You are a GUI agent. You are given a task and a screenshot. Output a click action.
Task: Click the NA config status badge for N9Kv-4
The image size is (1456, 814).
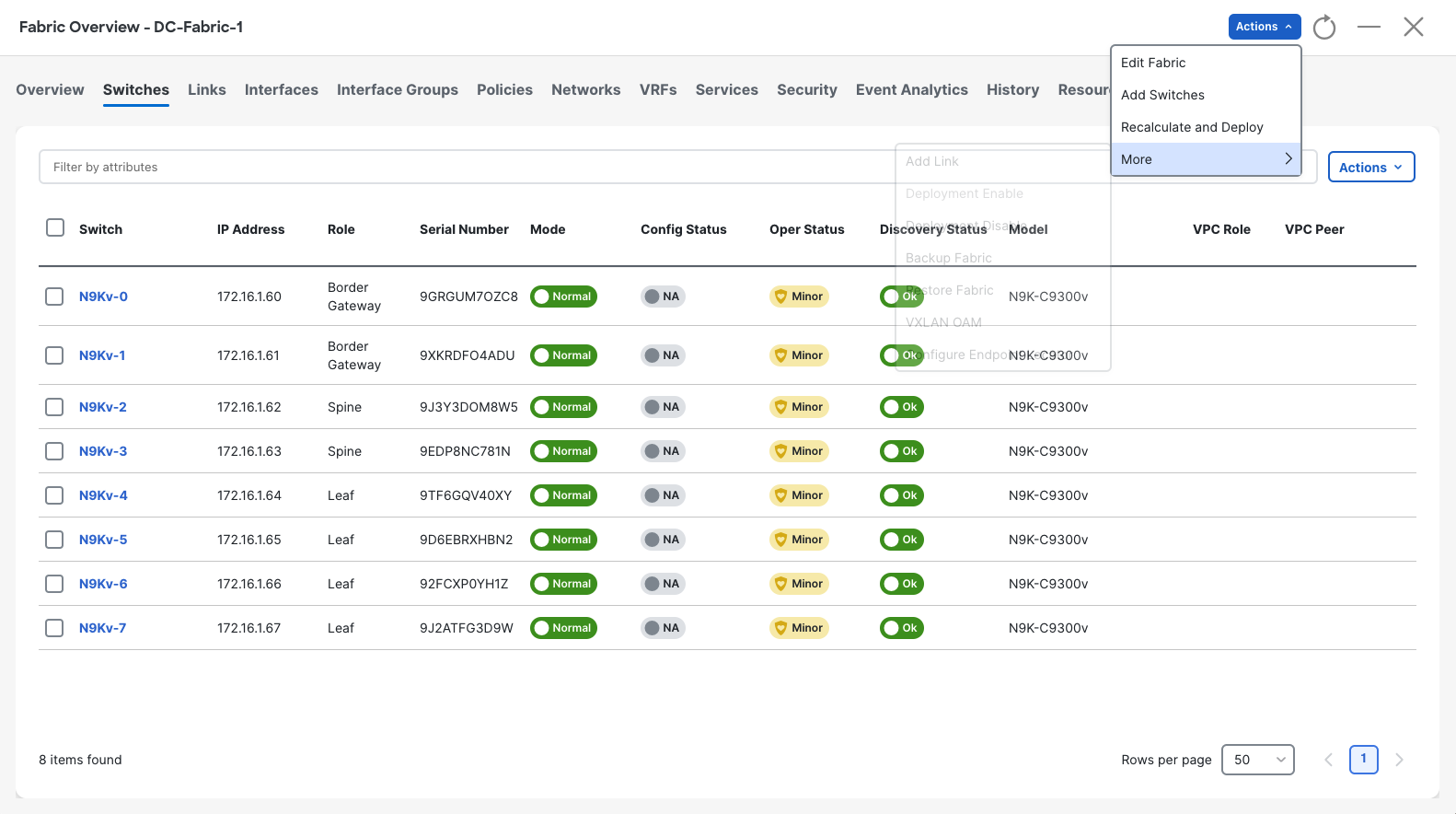(x=663, y=495)
